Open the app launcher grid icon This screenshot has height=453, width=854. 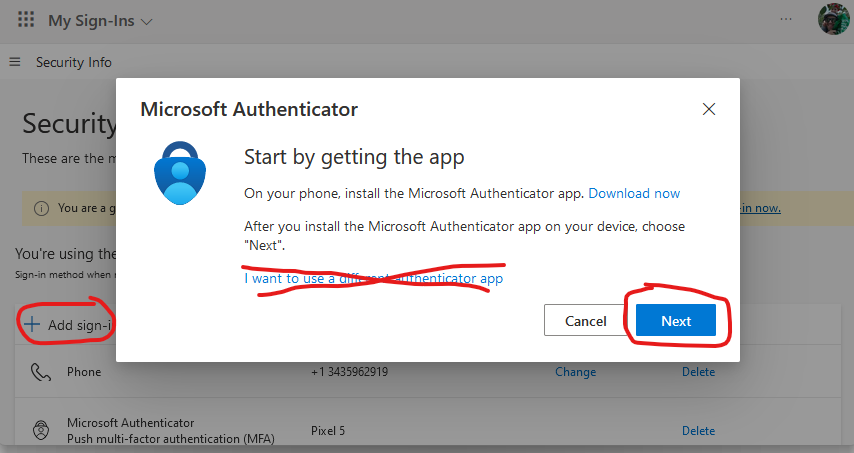coord(26,20)
